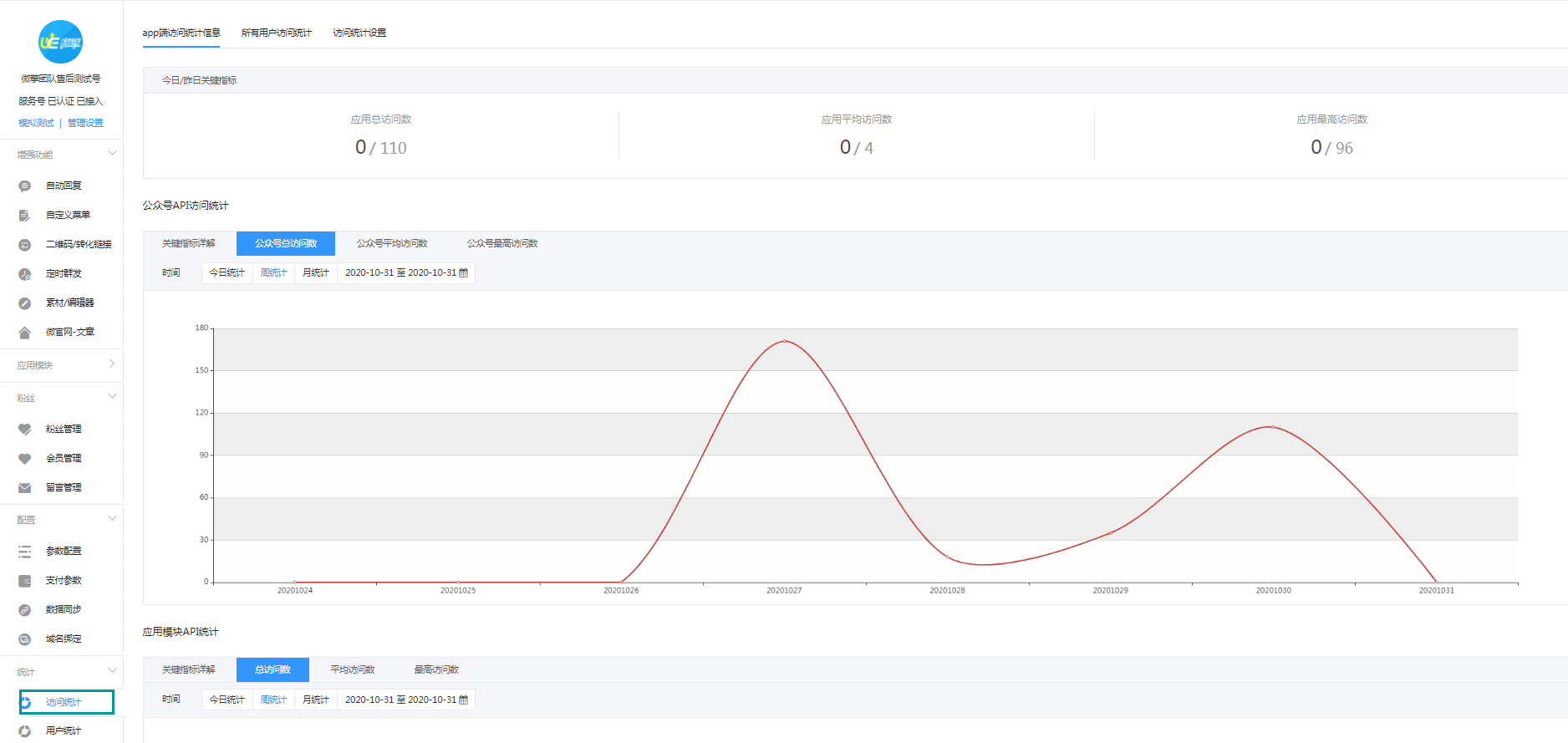
Task: Click the 20201027 peak data point on chart
Action: (784, 341)
